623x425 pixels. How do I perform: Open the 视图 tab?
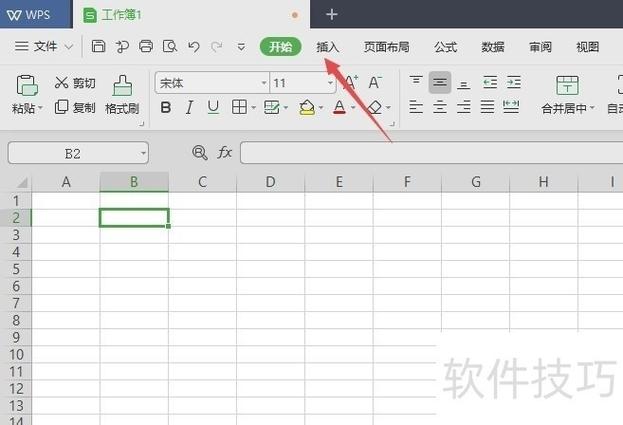pyautogui.click(x=588, y=47)
